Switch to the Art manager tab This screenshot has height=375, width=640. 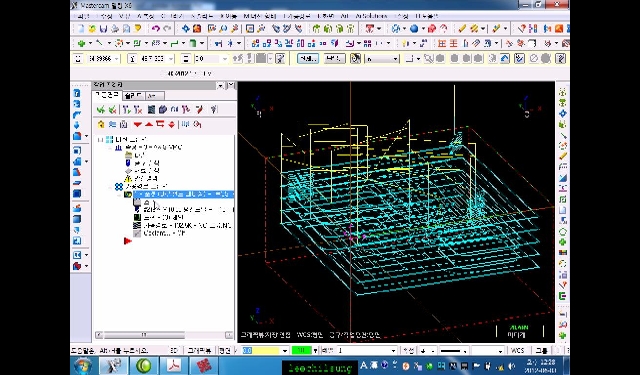tap(155, 96)
